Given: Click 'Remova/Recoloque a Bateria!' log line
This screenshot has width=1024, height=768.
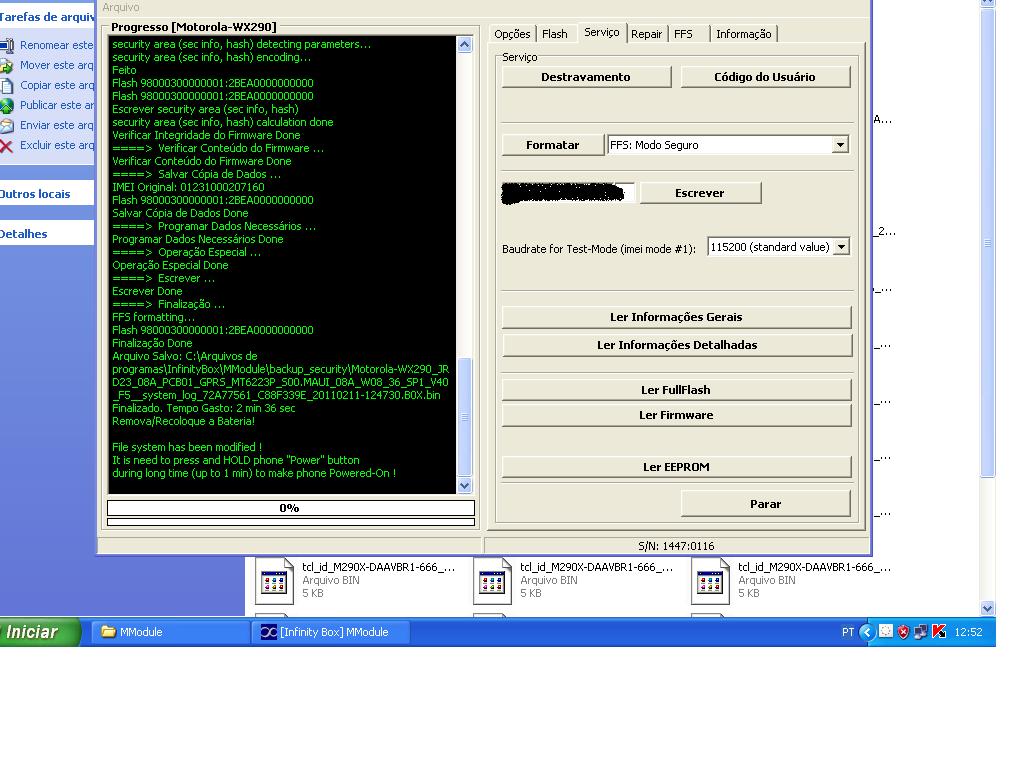Looking at the screenshot, I should (x=184, y=421).
